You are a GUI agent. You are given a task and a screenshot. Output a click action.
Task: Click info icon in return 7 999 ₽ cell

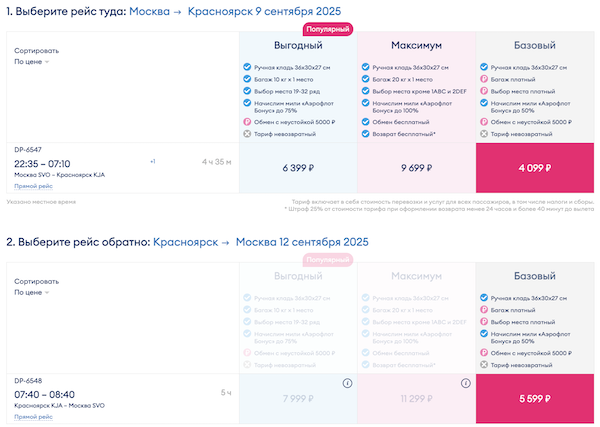pos(347,383)
